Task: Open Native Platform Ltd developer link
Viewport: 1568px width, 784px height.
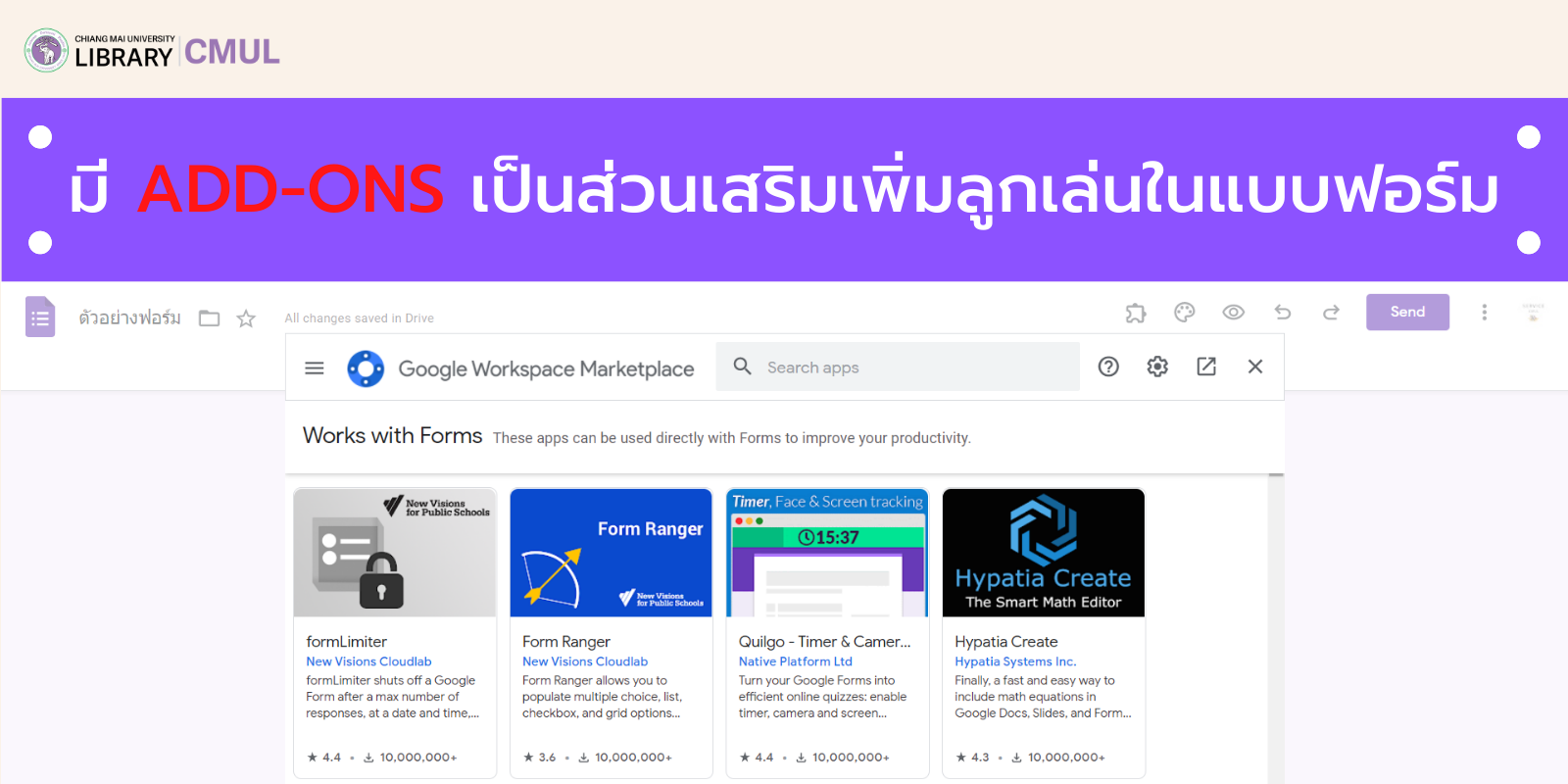Action: coord(796,661)
